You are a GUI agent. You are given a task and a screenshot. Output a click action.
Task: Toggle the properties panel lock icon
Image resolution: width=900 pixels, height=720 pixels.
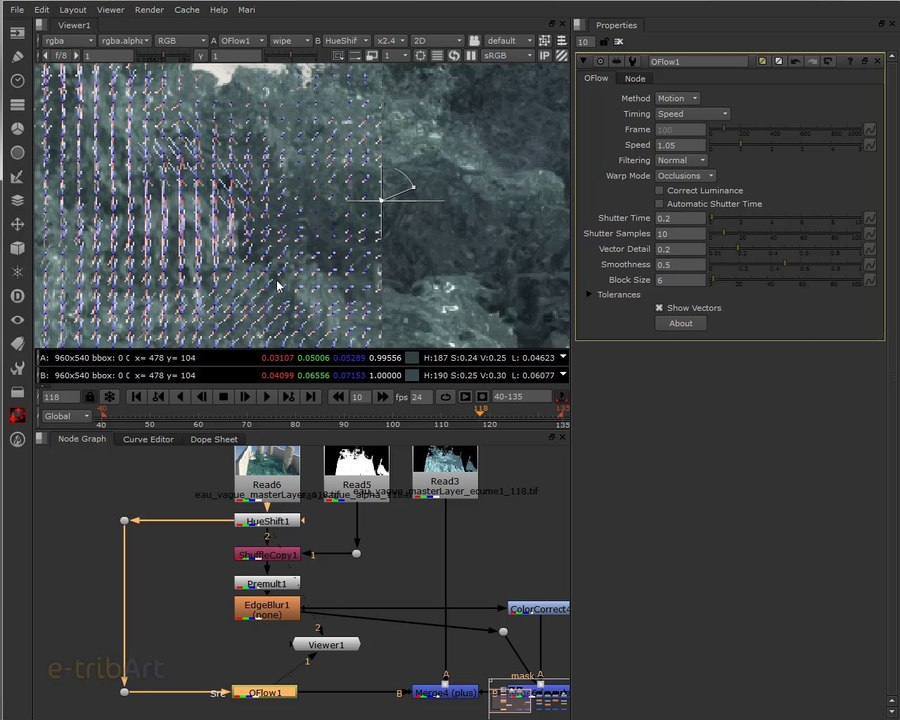coord(604,42)
